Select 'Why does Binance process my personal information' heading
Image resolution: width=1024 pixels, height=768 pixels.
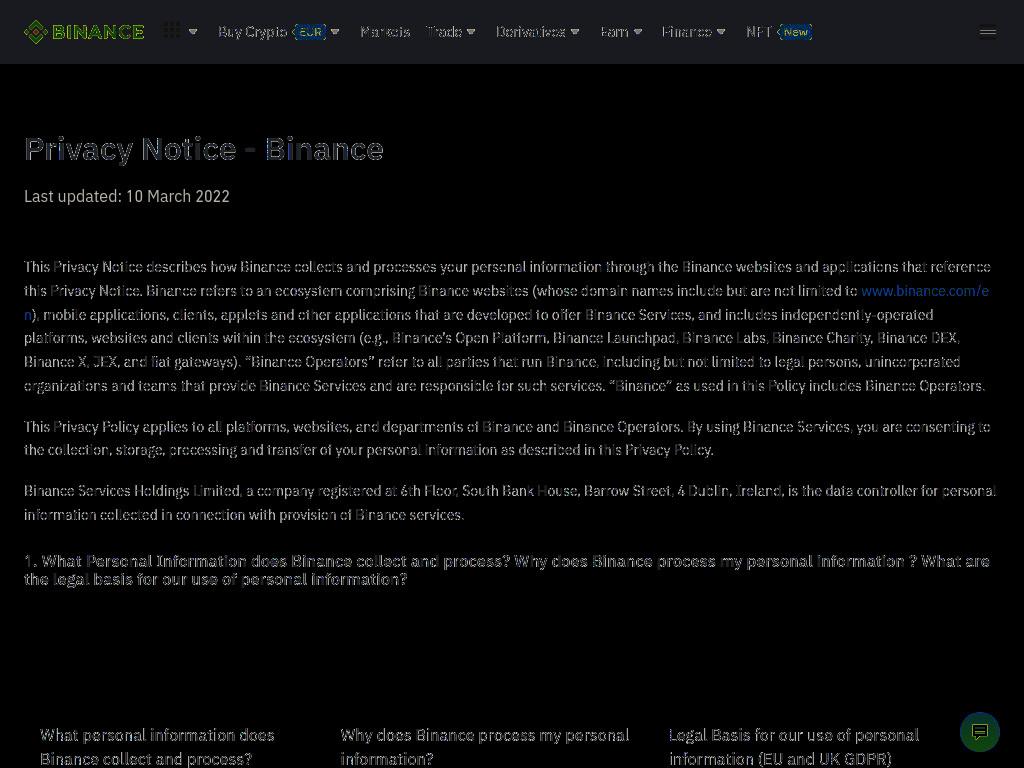point(485,747)
